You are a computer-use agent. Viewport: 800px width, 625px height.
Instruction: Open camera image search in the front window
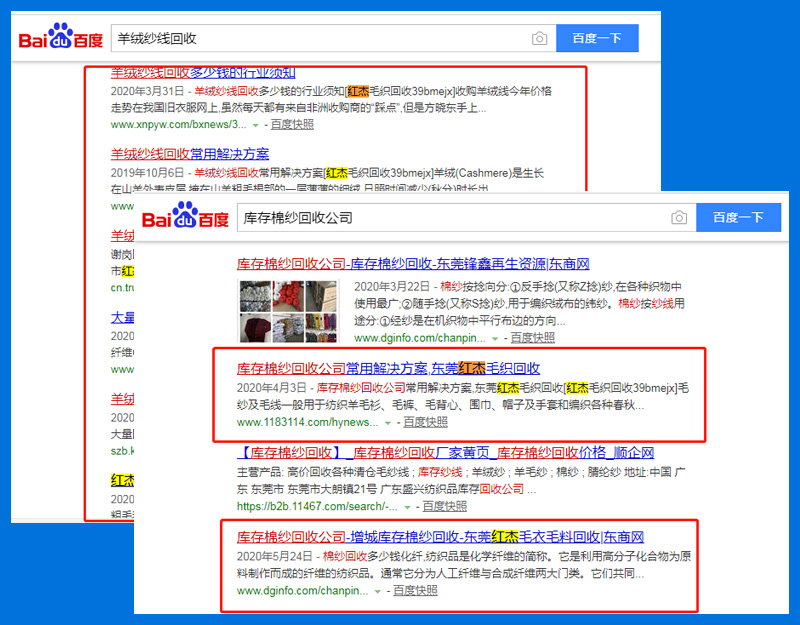coord(679,218)
